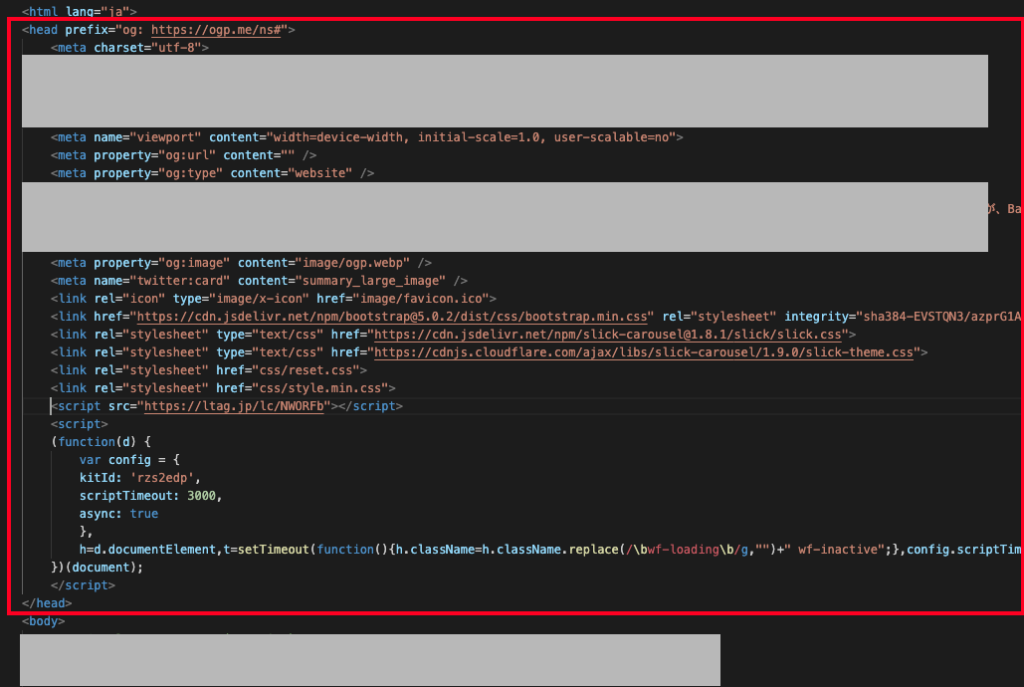Click the opening <body> tag
Image resolution: width=1024 pixels, height=687 pixels.
pos(43,621)
